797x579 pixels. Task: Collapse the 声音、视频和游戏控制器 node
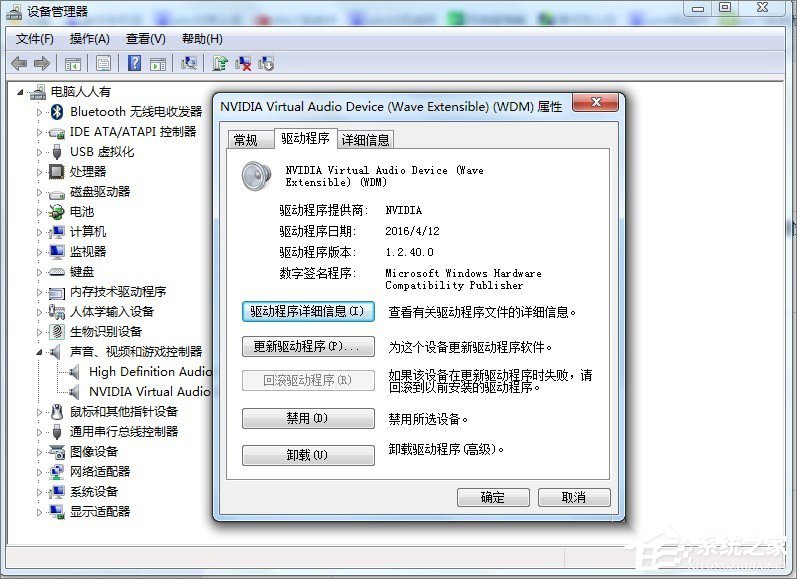[x=40, y=352]
